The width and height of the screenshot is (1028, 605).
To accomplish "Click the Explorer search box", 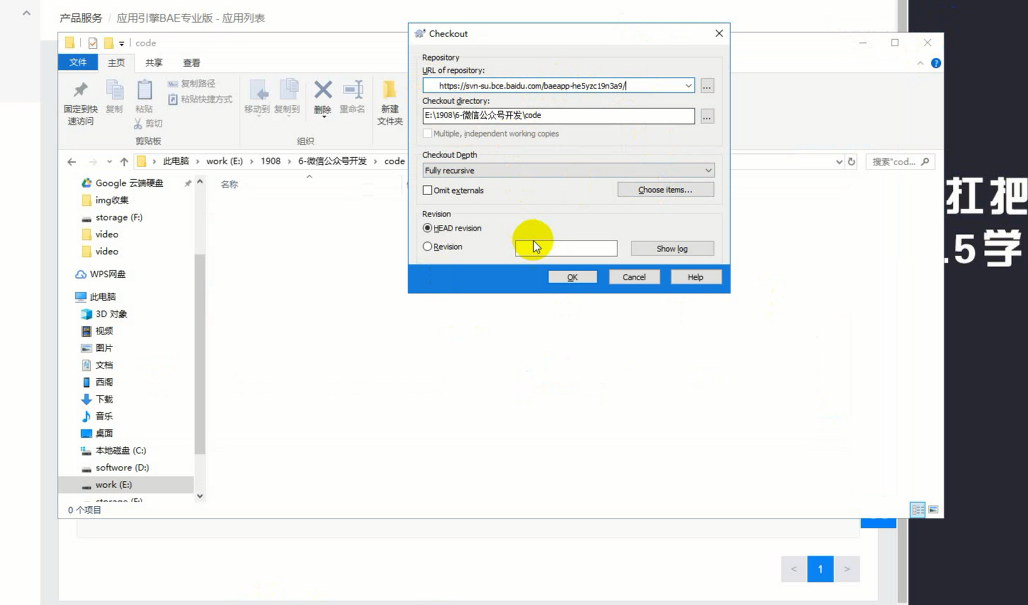I will pyautogui.click(x=900, y=161).
